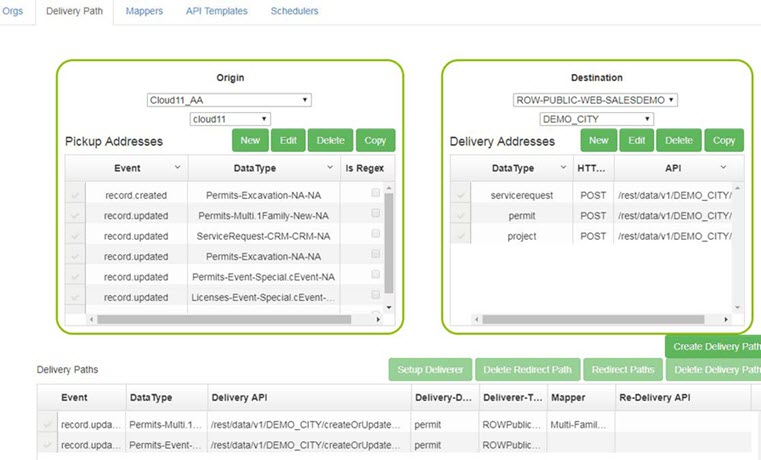The height and width of the screenshot is (460, 761).
Task: Open the DEMO_CITY dropdown
Action: [x=595, y=119]
